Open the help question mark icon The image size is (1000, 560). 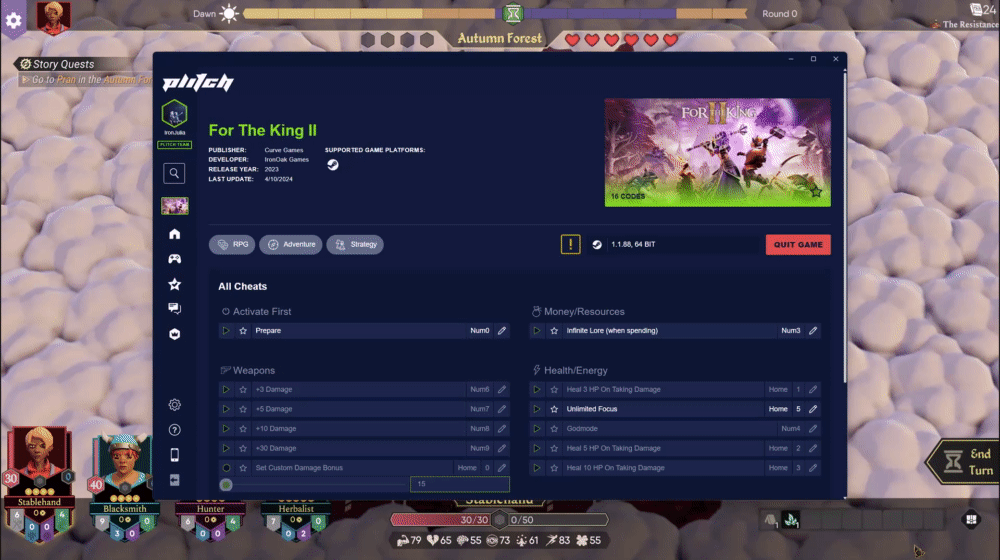click(x=174, y=429)
